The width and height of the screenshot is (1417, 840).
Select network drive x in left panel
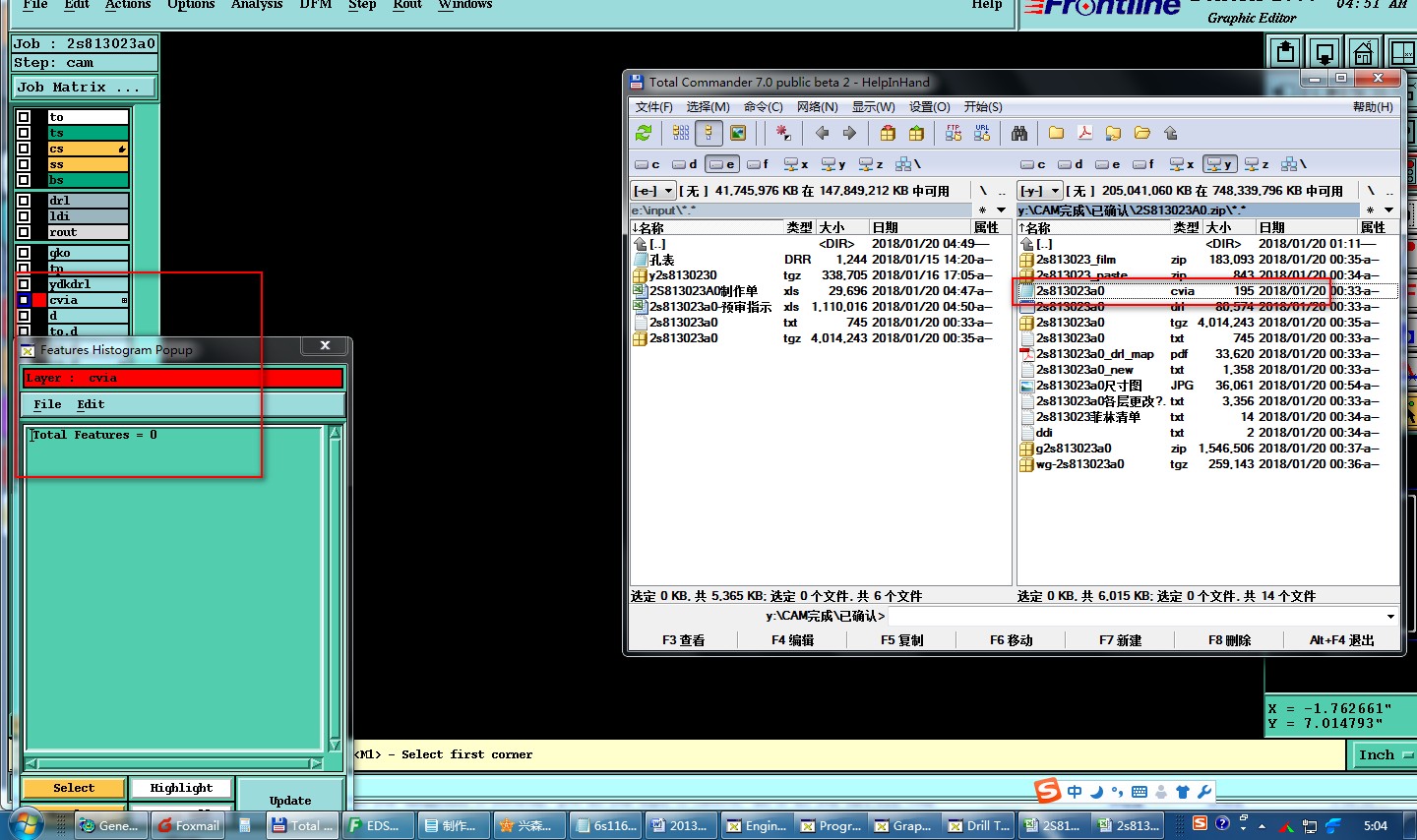coord(796,164)
